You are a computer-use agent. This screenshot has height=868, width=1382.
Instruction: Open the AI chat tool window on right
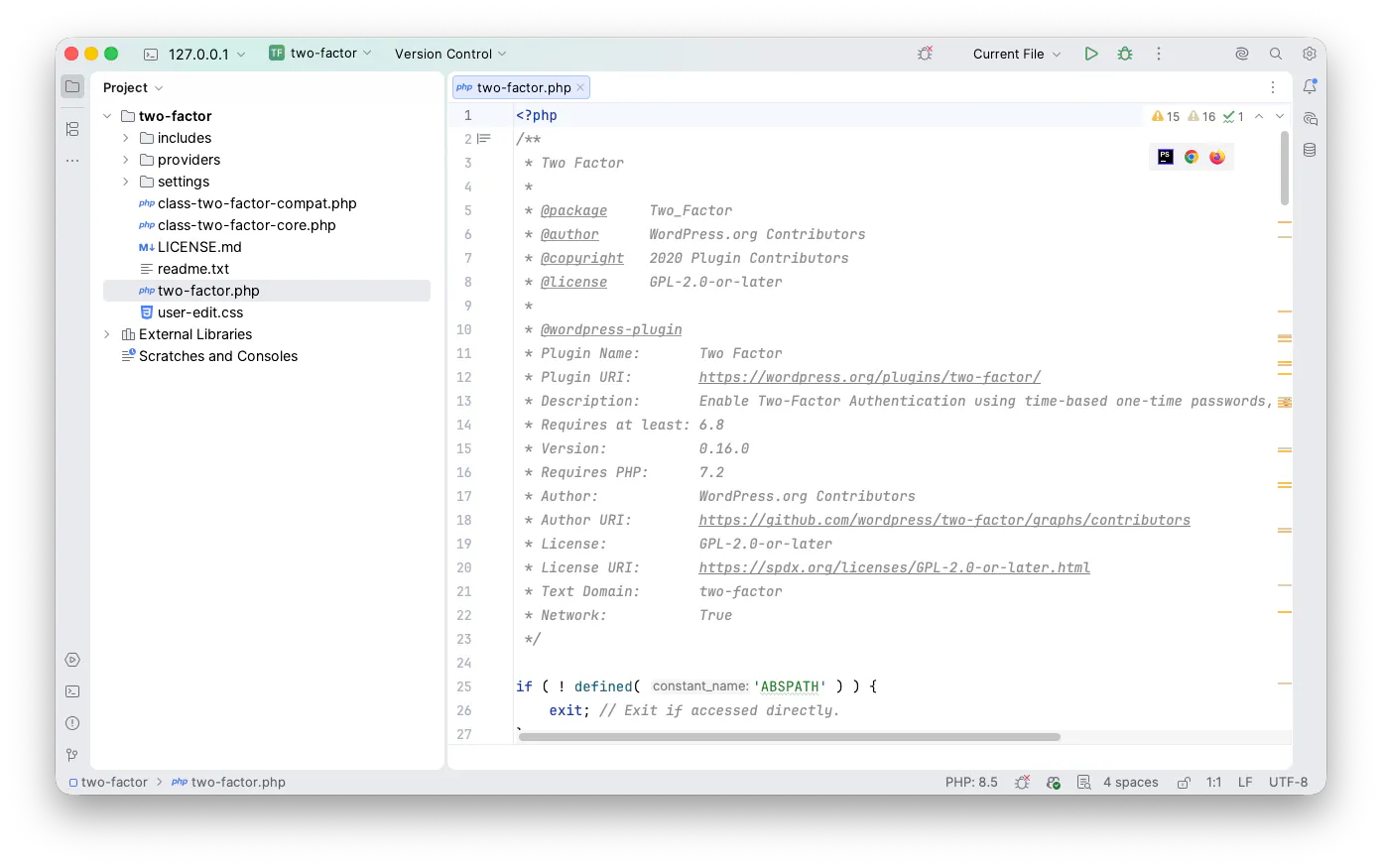pos(1310,118)
